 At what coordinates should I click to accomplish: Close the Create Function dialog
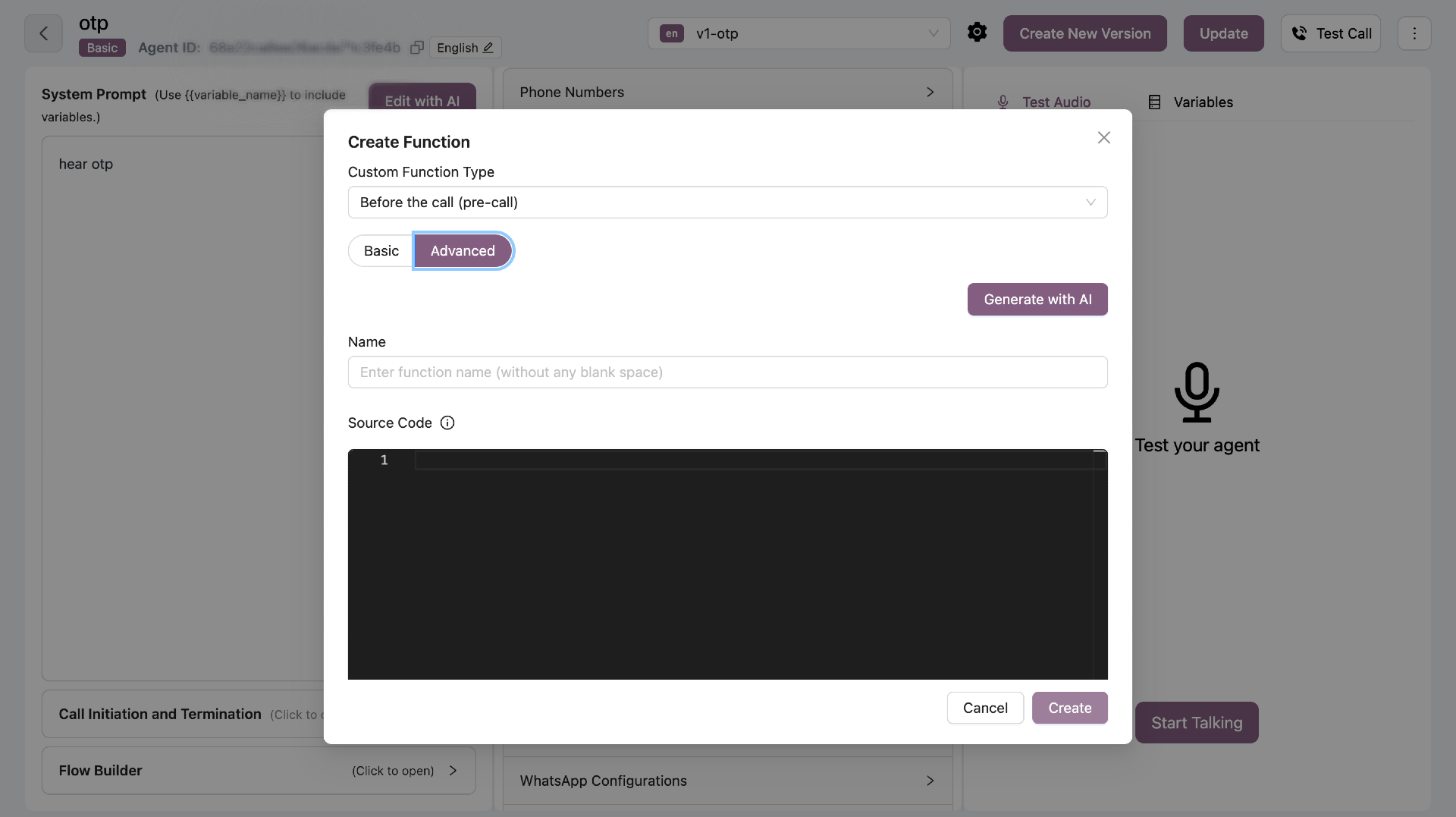(1103, 137)
